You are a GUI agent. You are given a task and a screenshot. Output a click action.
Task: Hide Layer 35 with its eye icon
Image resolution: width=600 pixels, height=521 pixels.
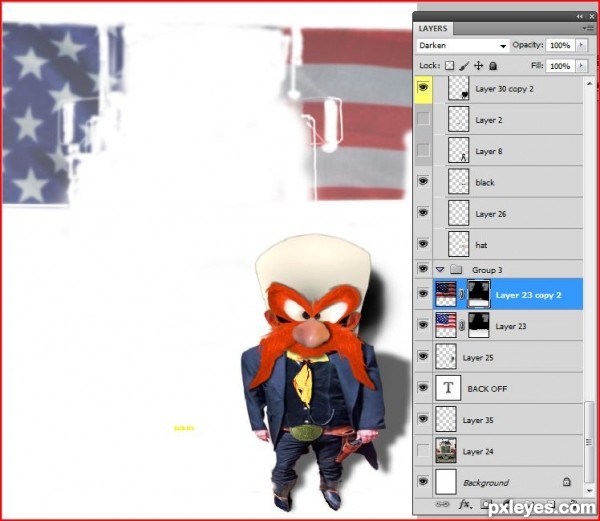423,419
